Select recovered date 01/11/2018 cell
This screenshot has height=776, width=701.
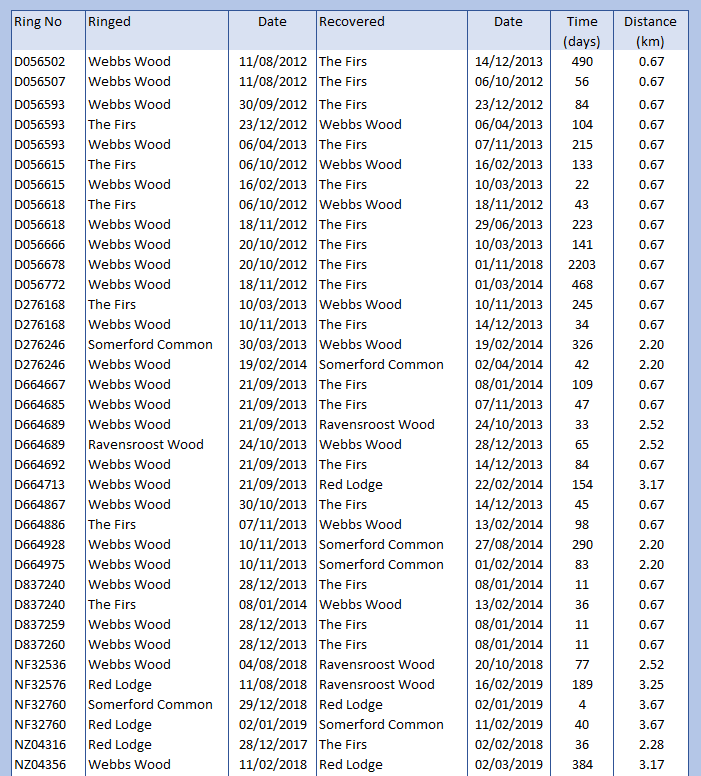[508, 265]
